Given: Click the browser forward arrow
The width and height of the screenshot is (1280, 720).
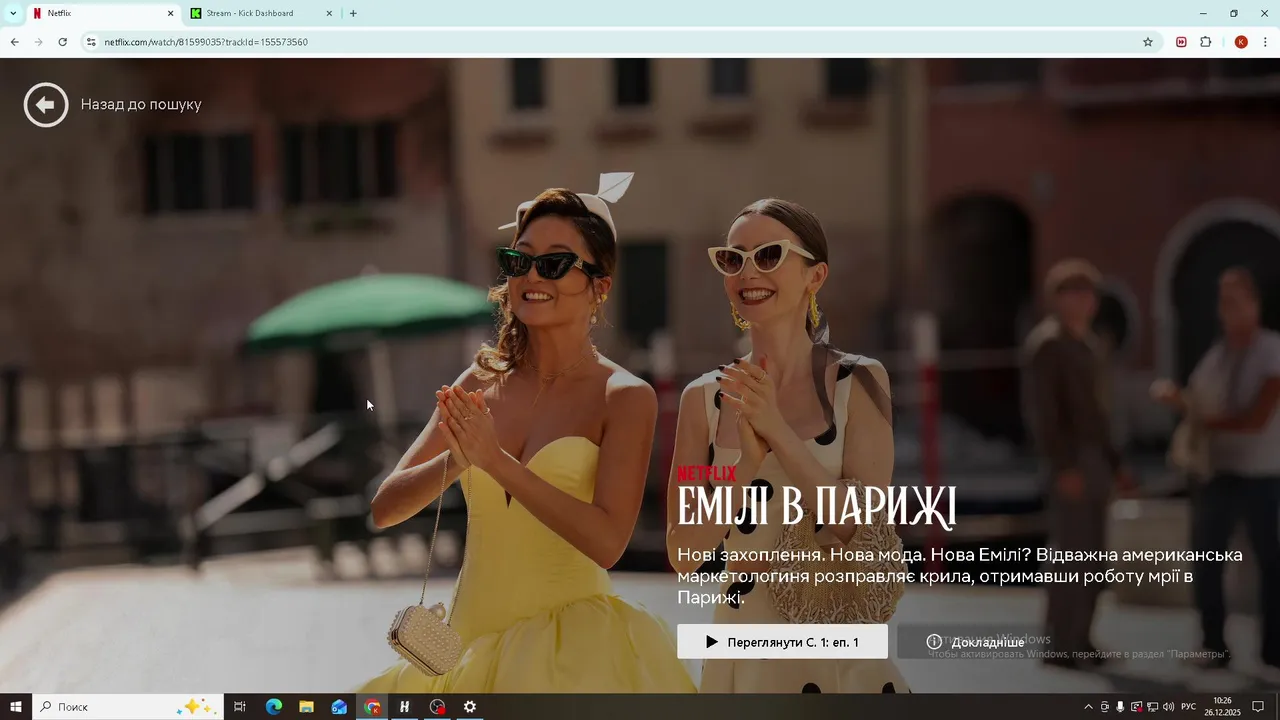Looking at the screenshot, I should pyautogui.click(x=38, y=42).
